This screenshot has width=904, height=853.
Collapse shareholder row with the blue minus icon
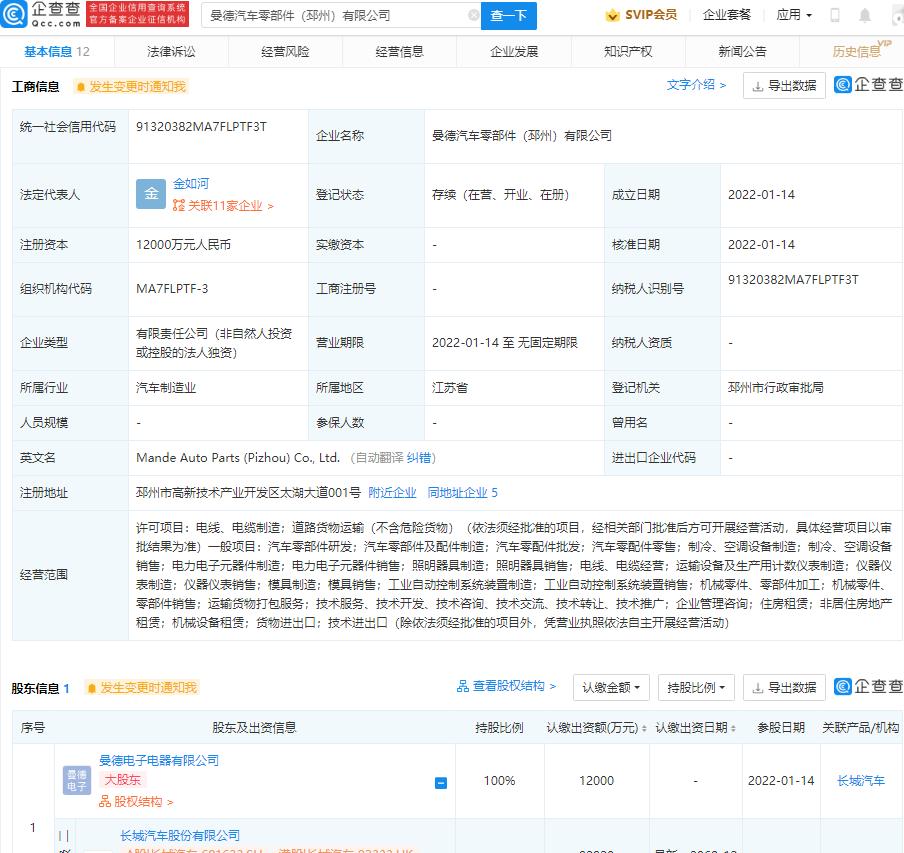[440, 783]
